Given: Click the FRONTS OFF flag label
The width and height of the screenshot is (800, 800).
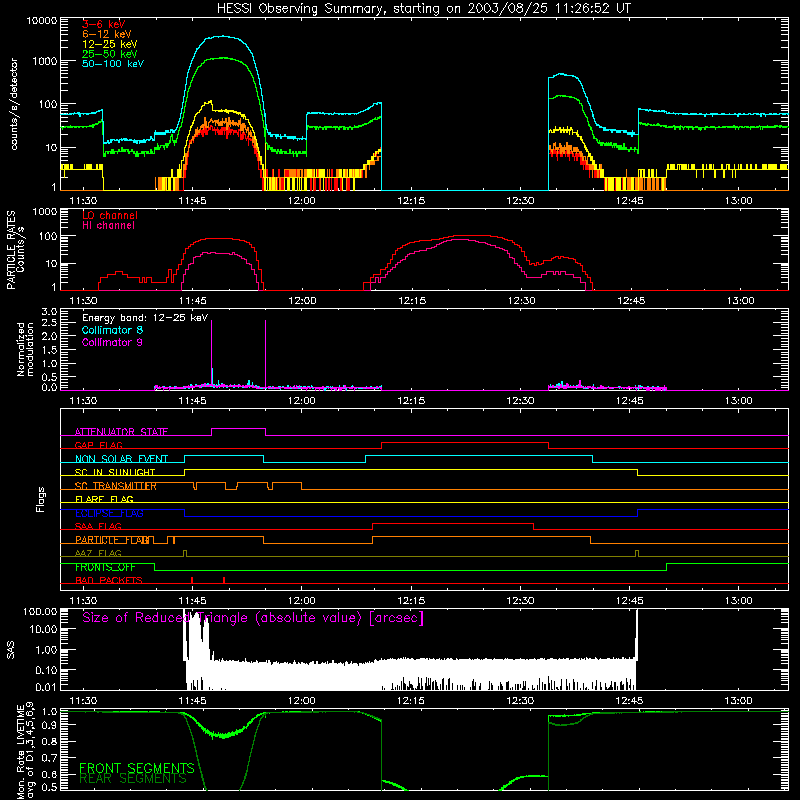Looking at the screenshot, I should click(105, 567).
